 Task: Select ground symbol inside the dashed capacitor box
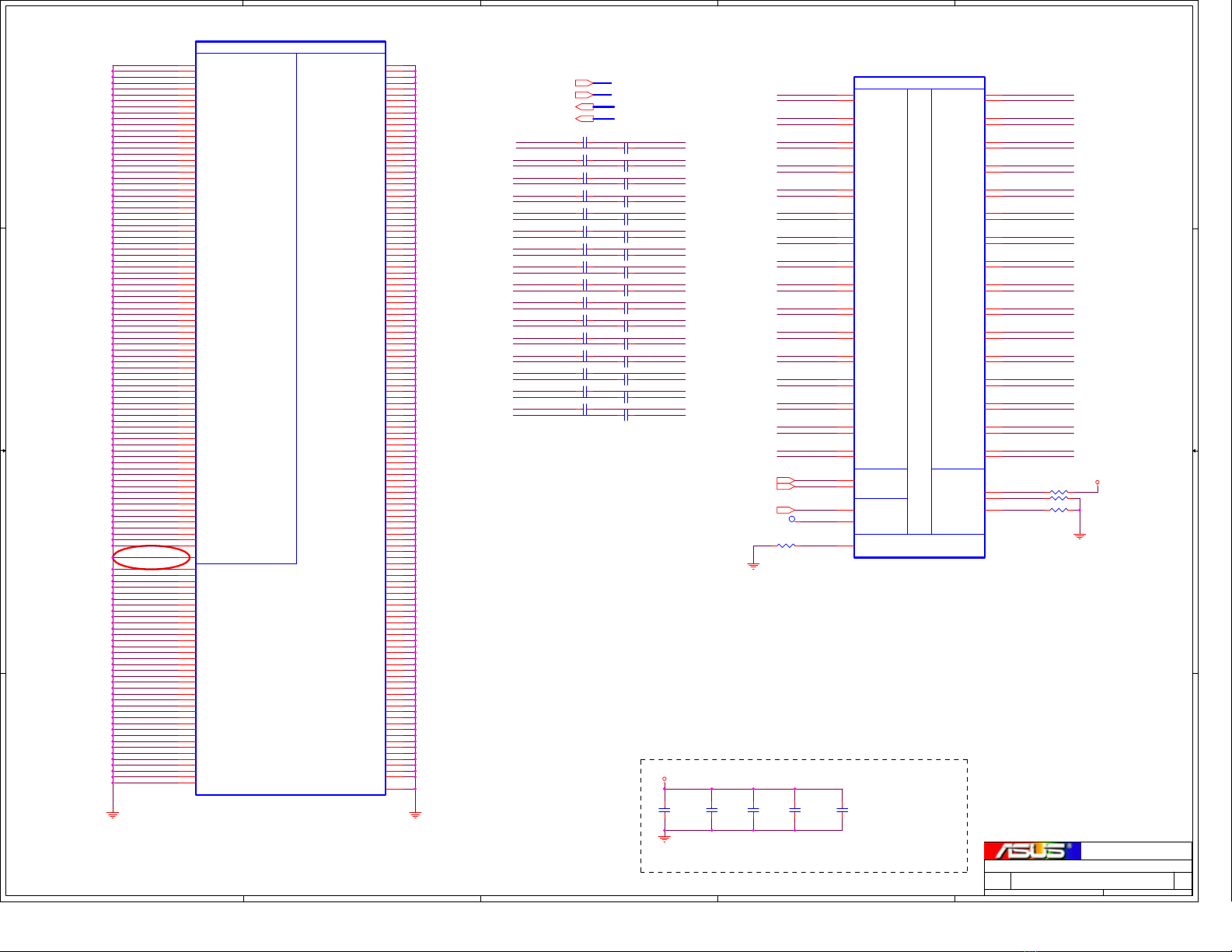(x=665, y=838)
